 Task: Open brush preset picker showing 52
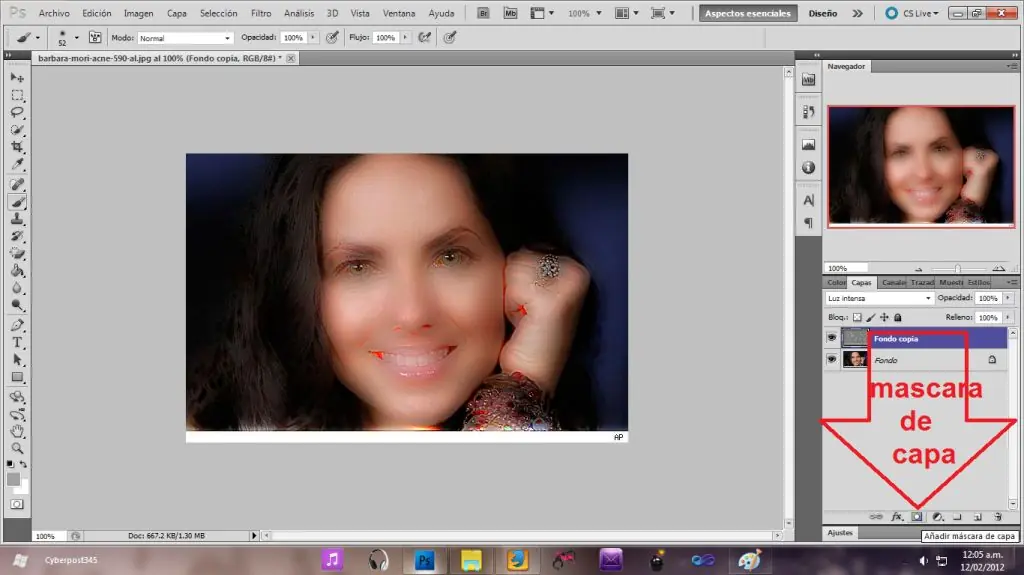(68, 38)
